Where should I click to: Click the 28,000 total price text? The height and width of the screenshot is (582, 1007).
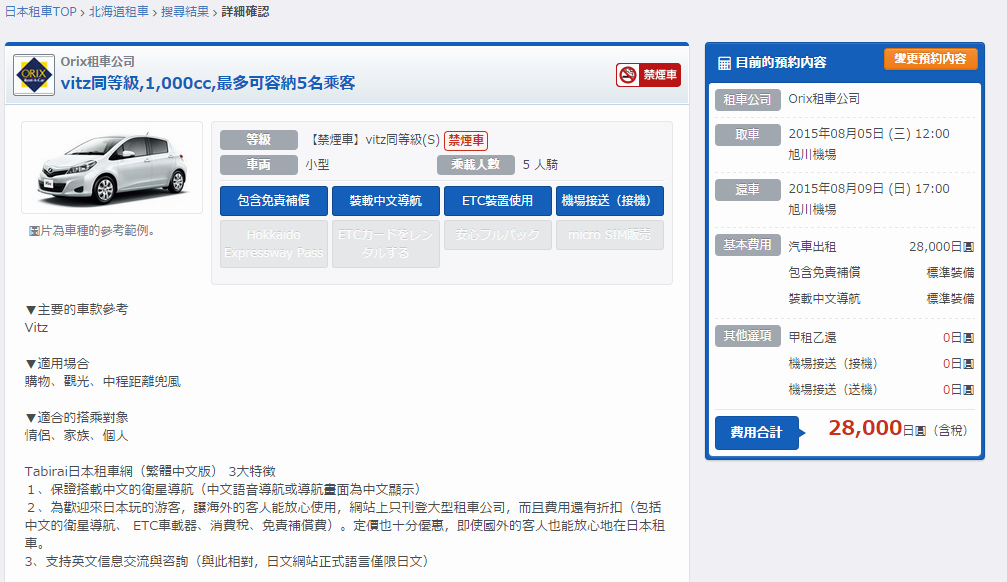click(865, 428)
